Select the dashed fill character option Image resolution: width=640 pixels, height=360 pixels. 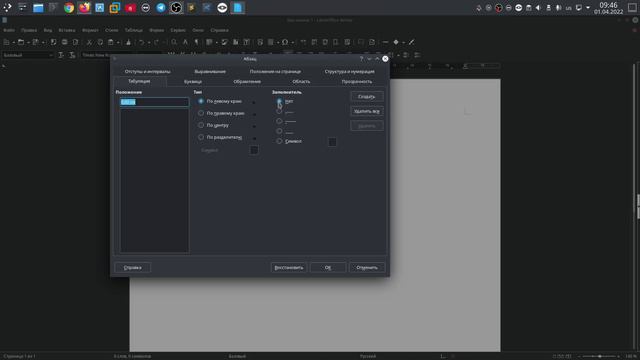coord(286,121)
